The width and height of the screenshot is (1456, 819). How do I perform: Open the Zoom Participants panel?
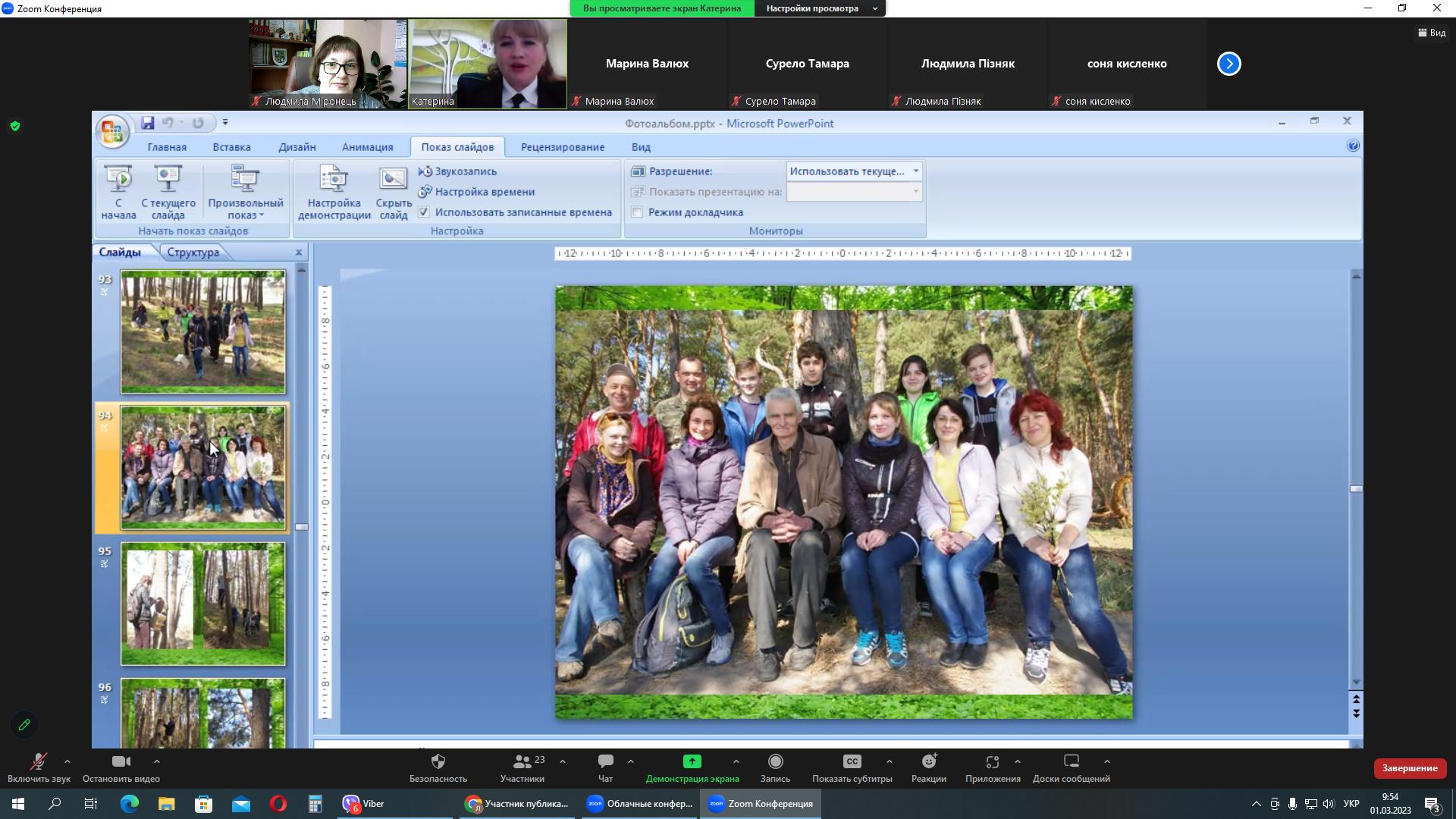click(522, 761)
